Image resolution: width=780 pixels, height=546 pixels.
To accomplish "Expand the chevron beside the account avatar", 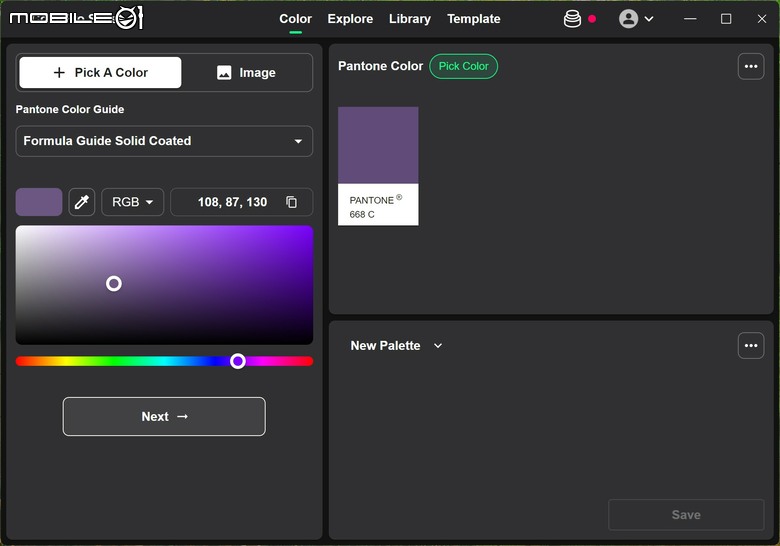I will click(x=649, y=19).
